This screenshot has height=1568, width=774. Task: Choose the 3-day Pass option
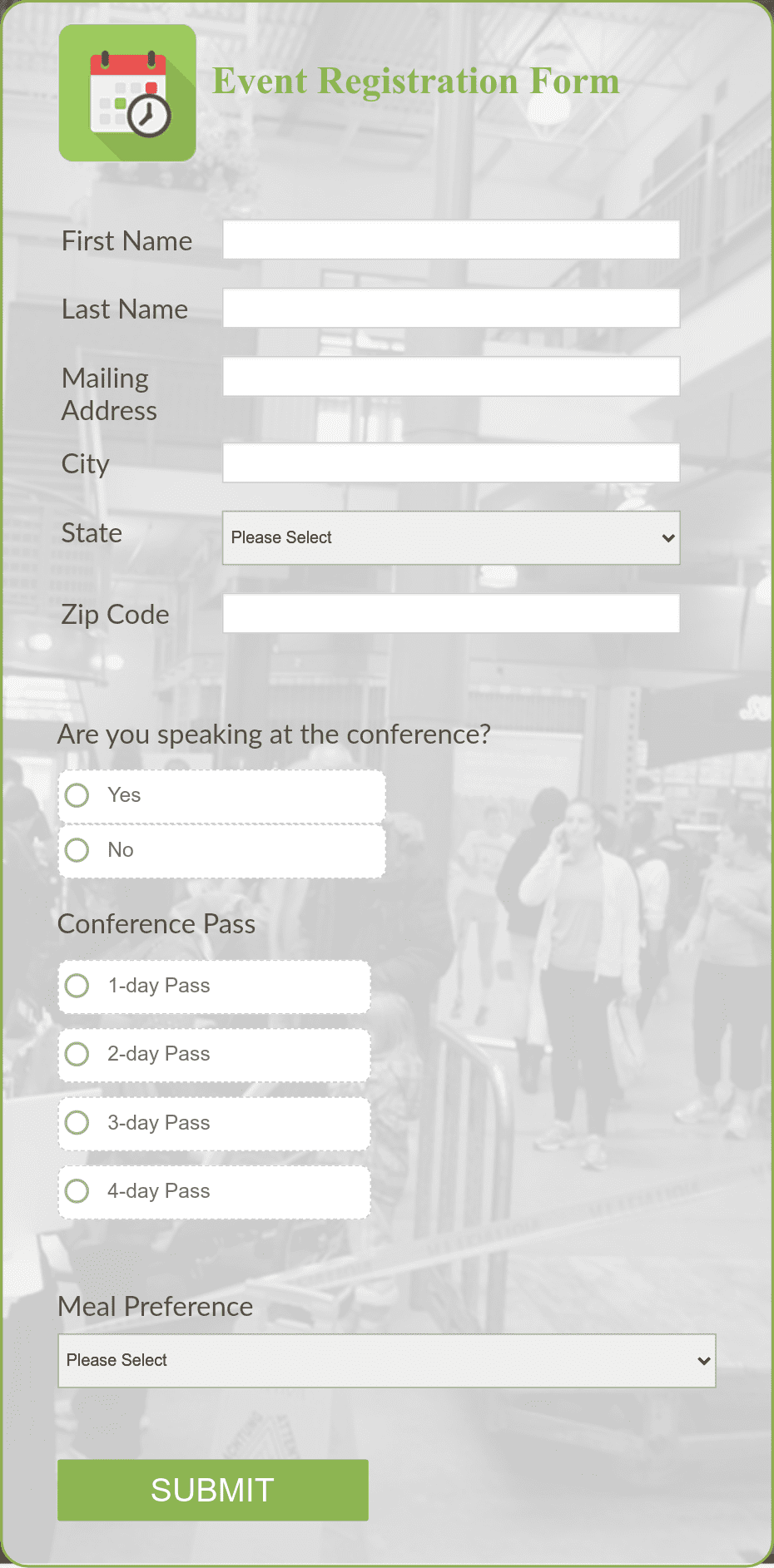point(77,1122)
